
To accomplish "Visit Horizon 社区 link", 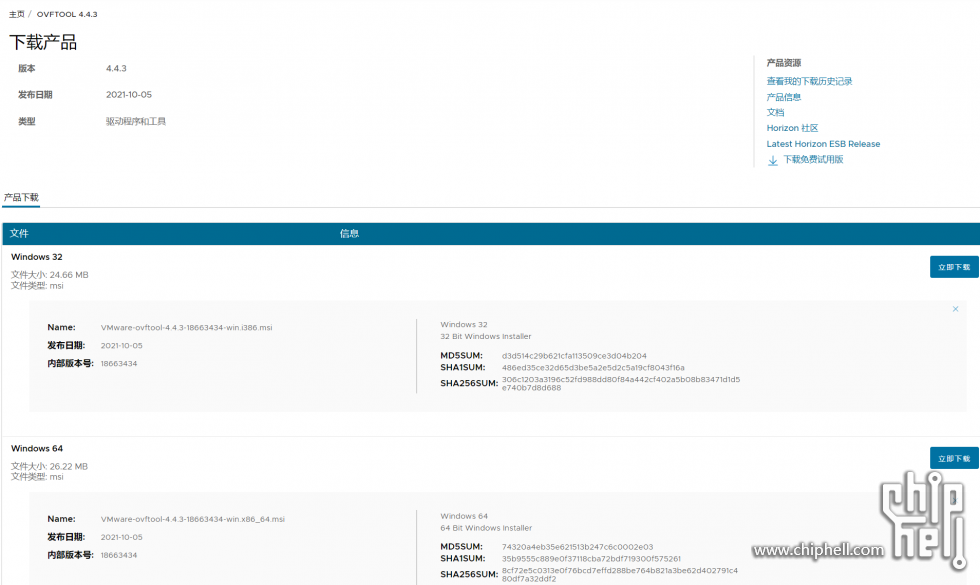I will pos(792,128).
